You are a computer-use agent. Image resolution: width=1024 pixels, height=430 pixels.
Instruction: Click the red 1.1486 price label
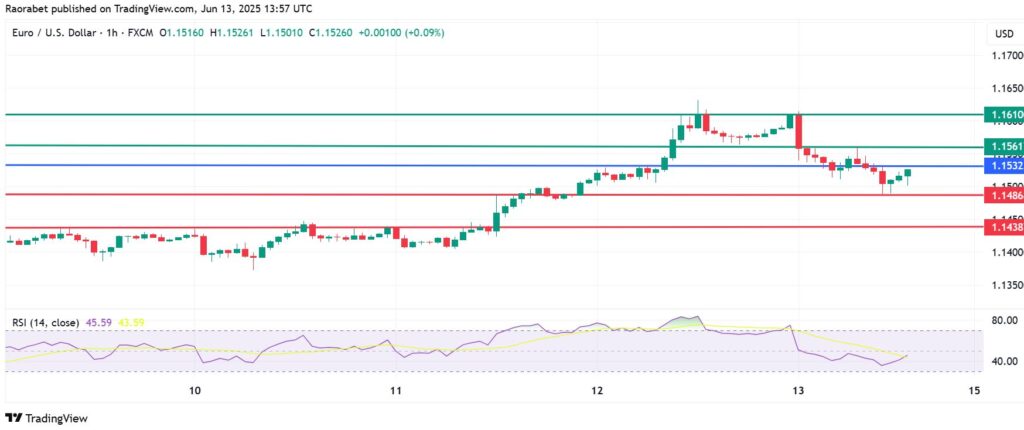(x=1001, y=195)
